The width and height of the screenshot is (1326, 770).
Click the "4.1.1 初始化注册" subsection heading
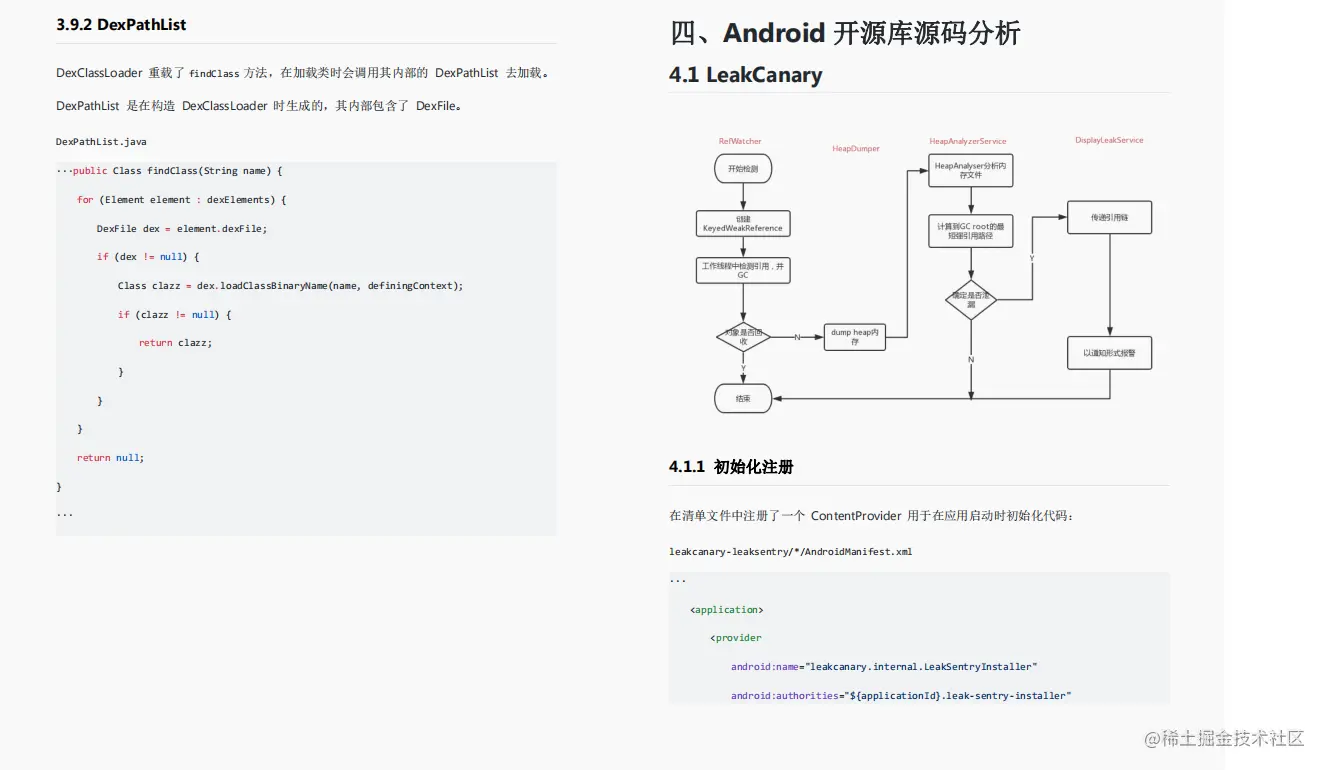(x=731, y=467)
